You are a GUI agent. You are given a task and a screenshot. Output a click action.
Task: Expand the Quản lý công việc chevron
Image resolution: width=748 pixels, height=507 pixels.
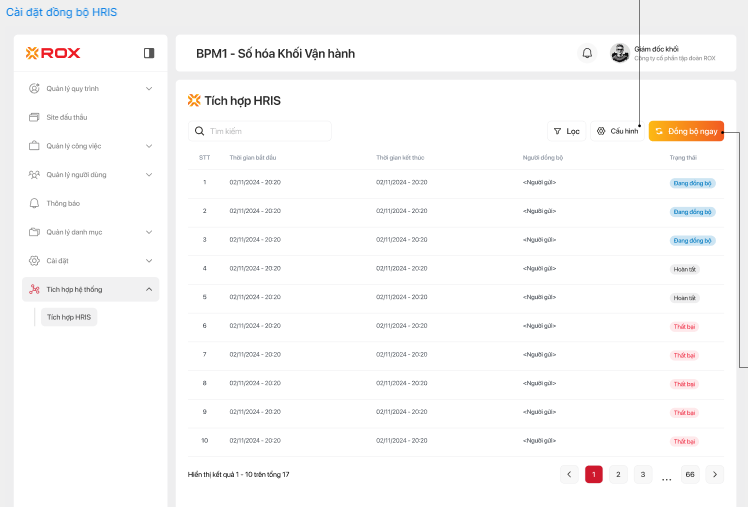tap(149, 146)
